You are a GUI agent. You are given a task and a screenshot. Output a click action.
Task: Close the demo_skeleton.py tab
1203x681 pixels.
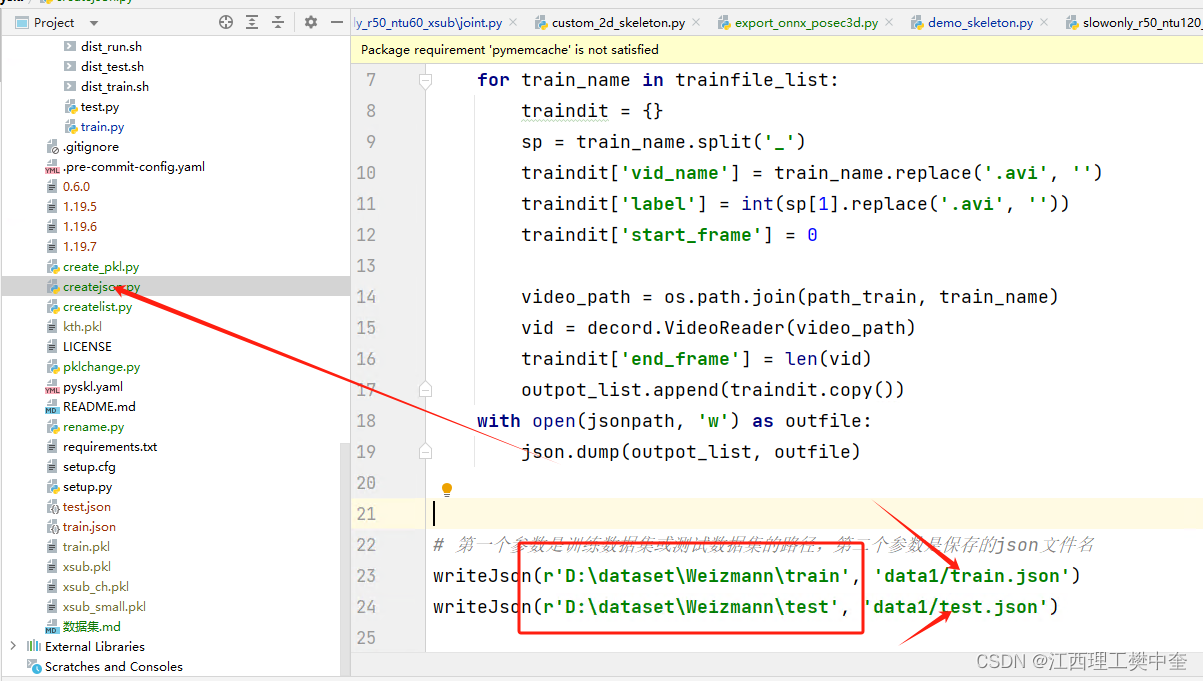1043,22
